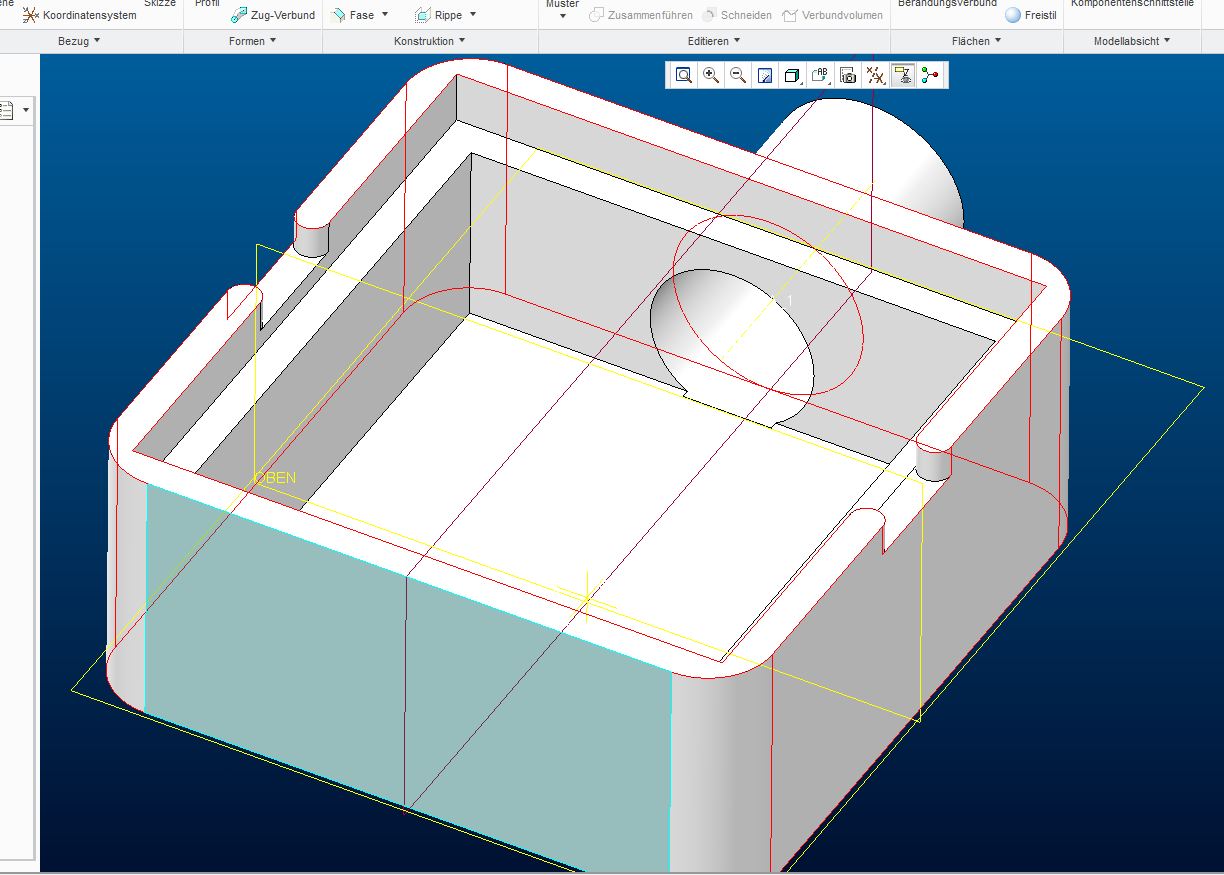Click the Zoom In magnifier icon
The width and height of the screenshot is (1224, 875).
711,76
